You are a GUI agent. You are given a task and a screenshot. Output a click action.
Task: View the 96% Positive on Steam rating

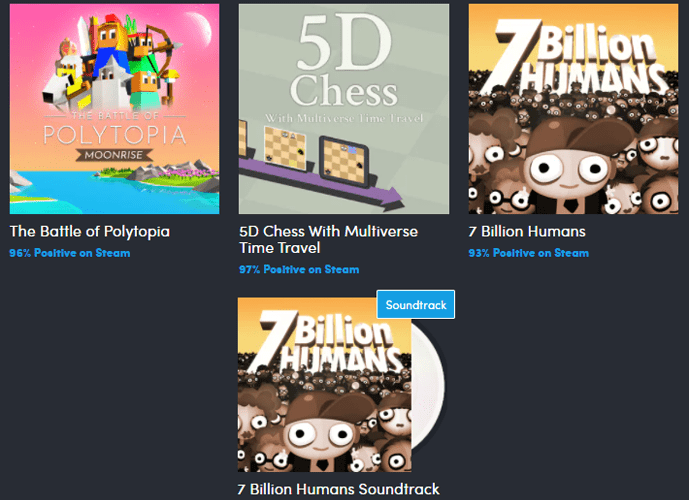click(x=70, y=253)
